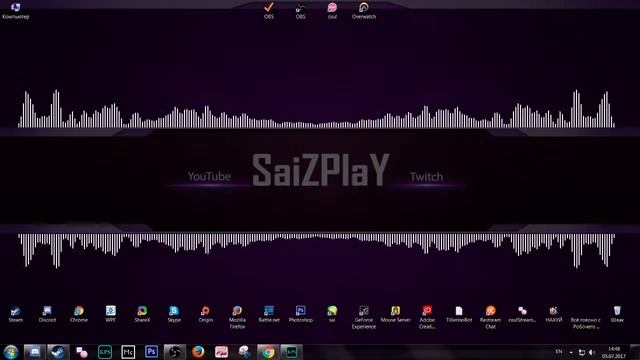The height and width of the screenshot is (360, 640).
Task: Open the Mc Adobe icon in taskbar
Action: click(x=128, y=352)
